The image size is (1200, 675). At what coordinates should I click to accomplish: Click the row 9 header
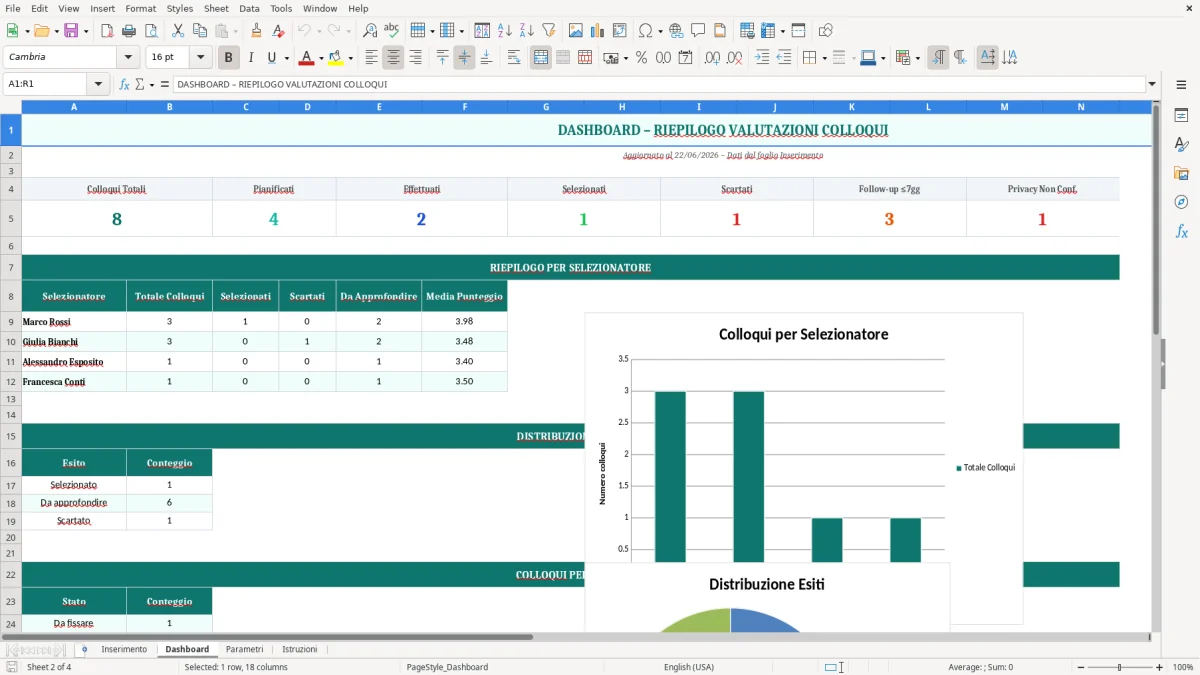coord(11,322)
